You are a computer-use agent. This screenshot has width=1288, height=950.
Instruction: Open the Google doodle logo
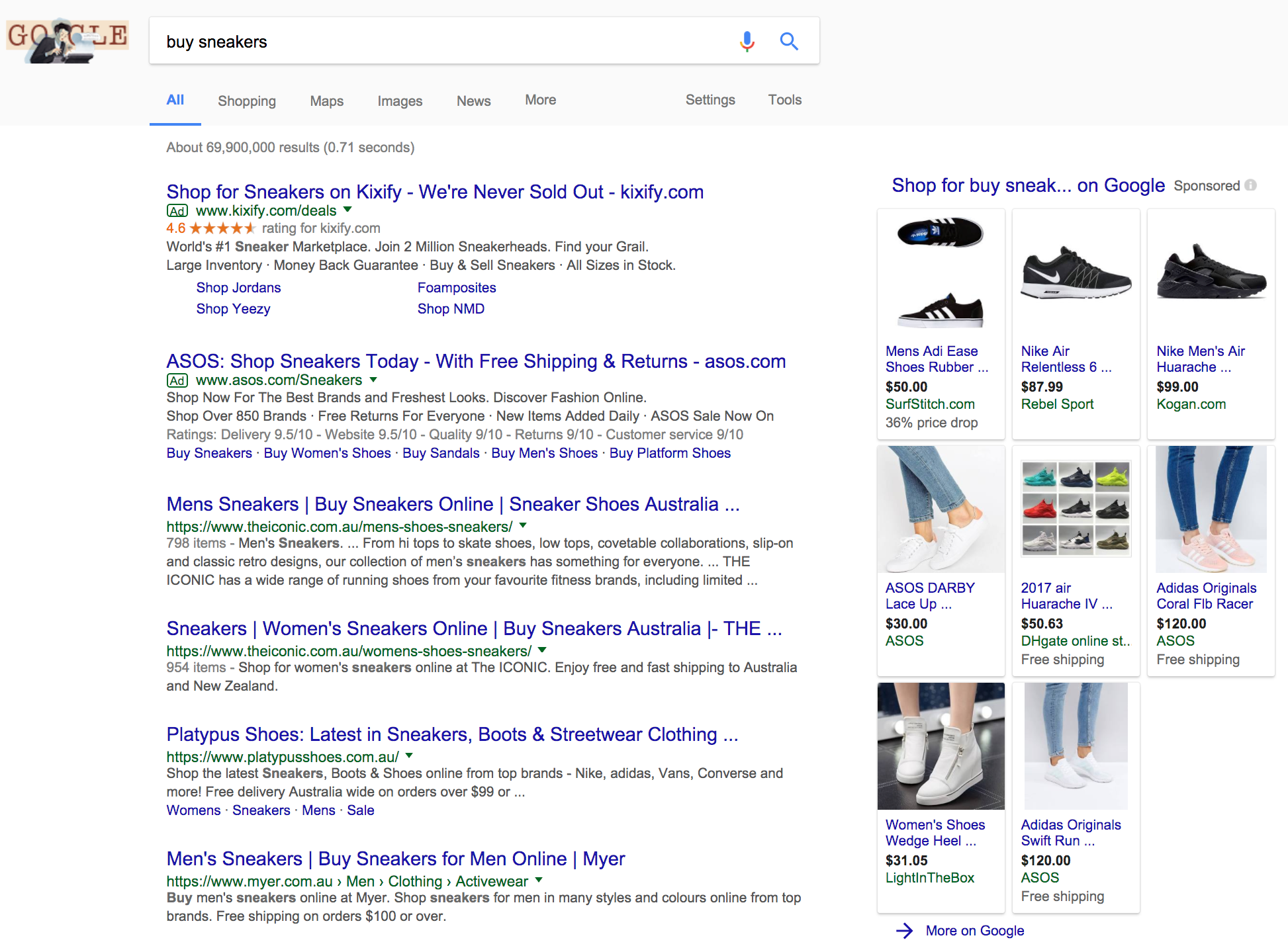click(x=68, y=40)
